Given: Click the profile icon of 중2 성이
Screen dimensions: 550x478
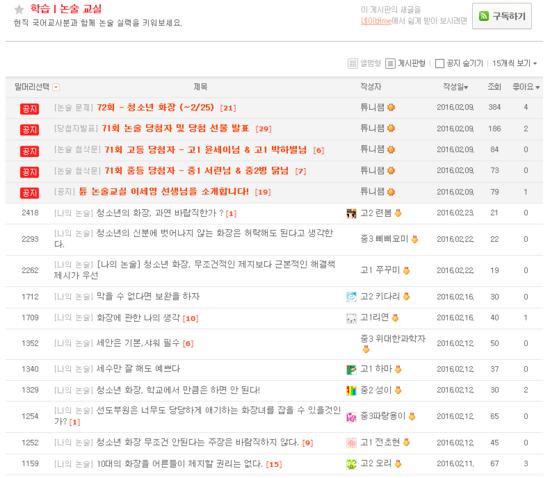Looking at the screenshot, I should click(351, 390).
